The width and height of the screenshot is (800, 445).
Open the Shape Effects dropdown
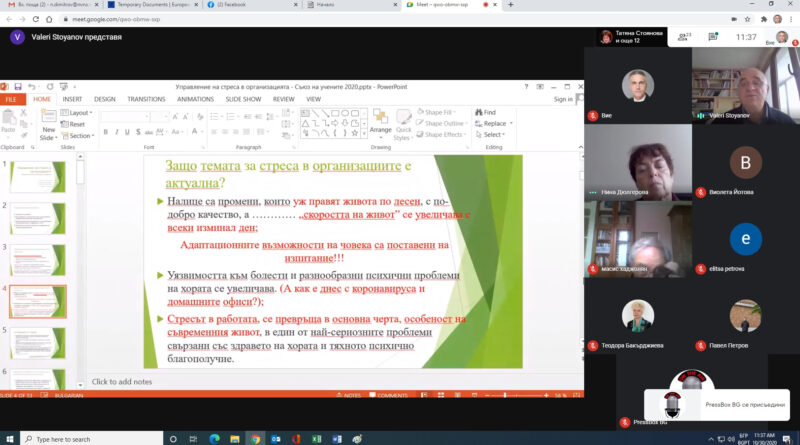point(441,135)
